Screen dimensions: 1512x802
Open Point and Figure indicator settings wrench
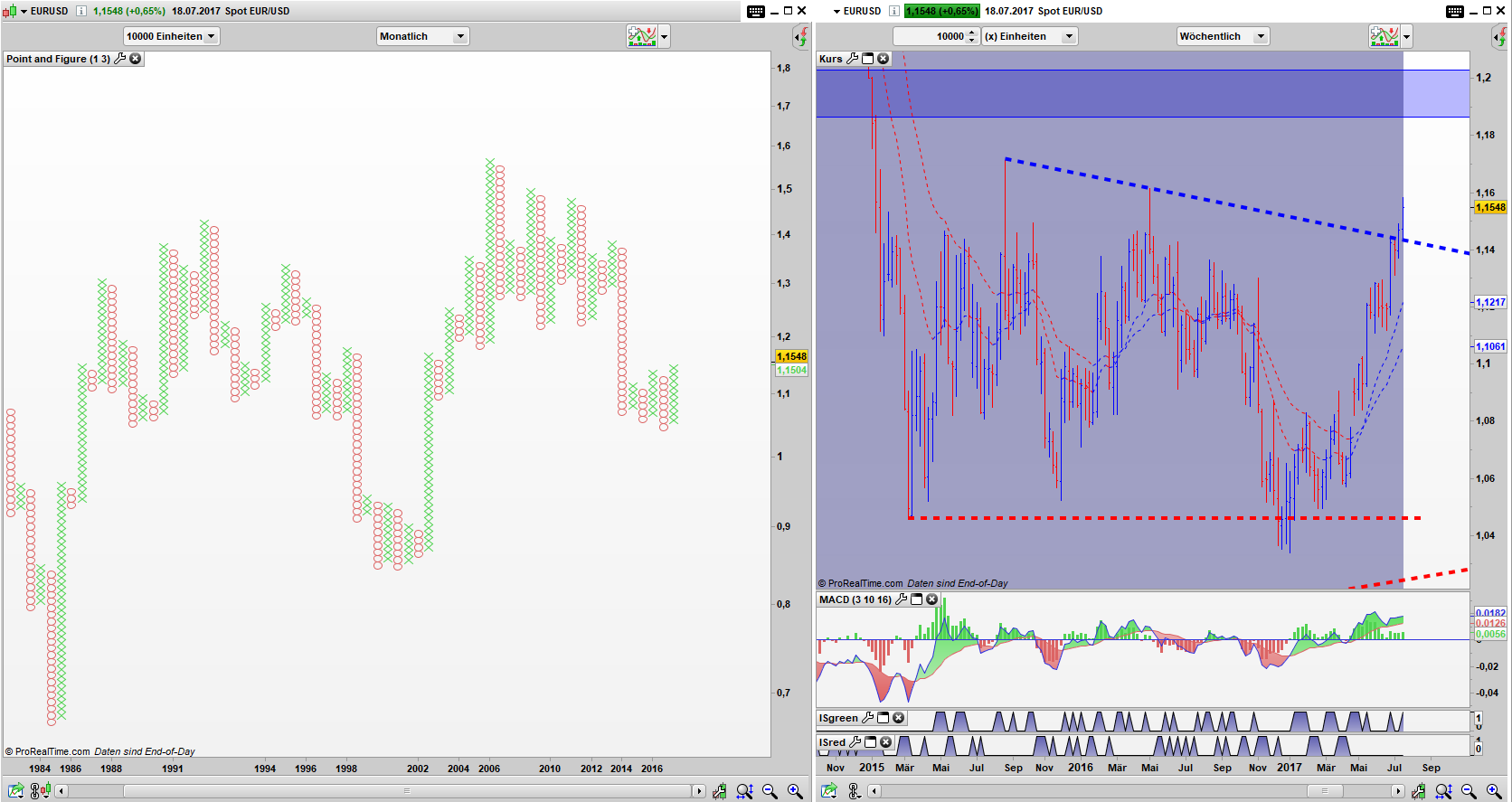point(119,59)
